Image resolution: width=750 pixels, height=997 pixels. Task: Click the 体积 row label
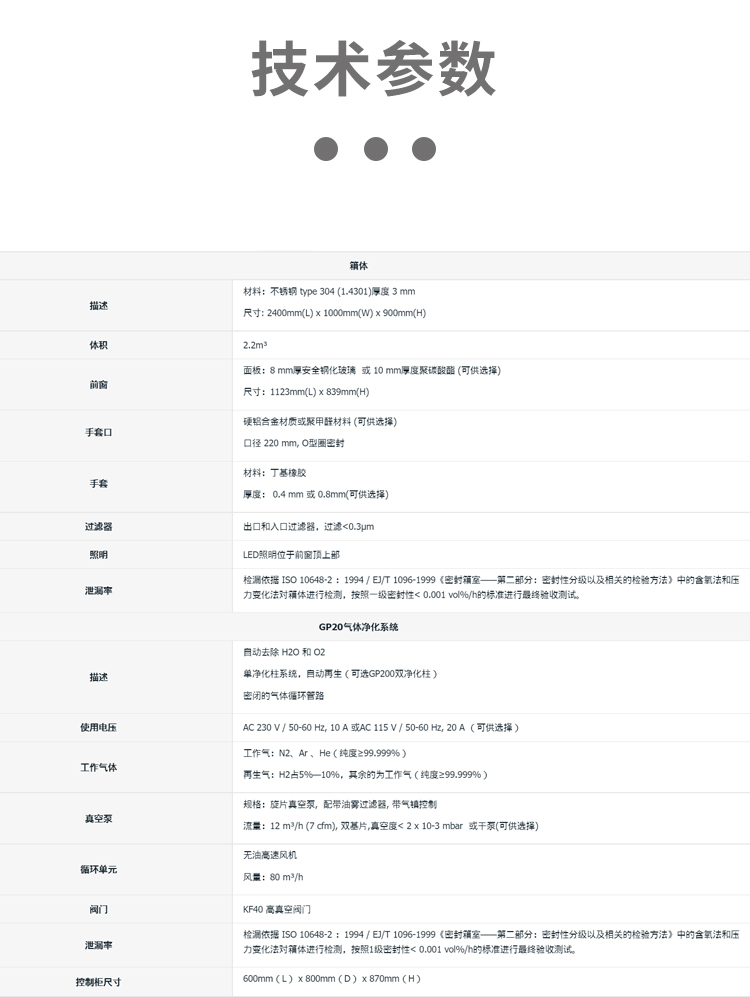coord(98,345)
